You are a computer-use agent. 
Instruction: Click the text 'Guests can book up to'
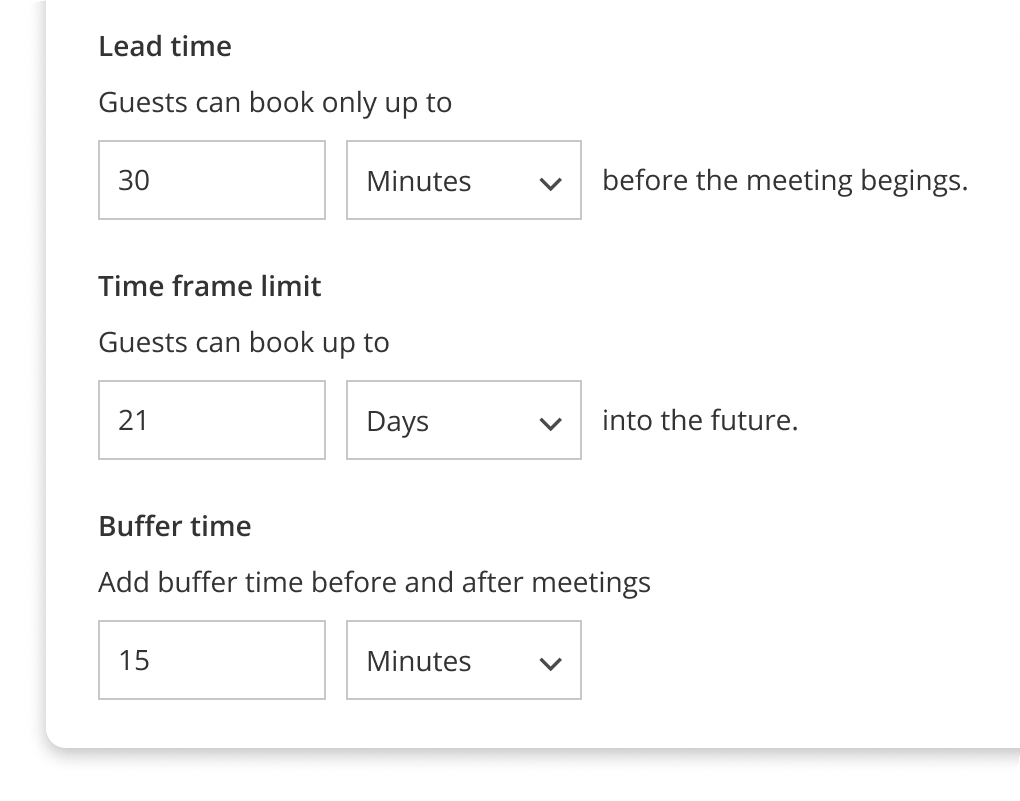coord(244,342)
